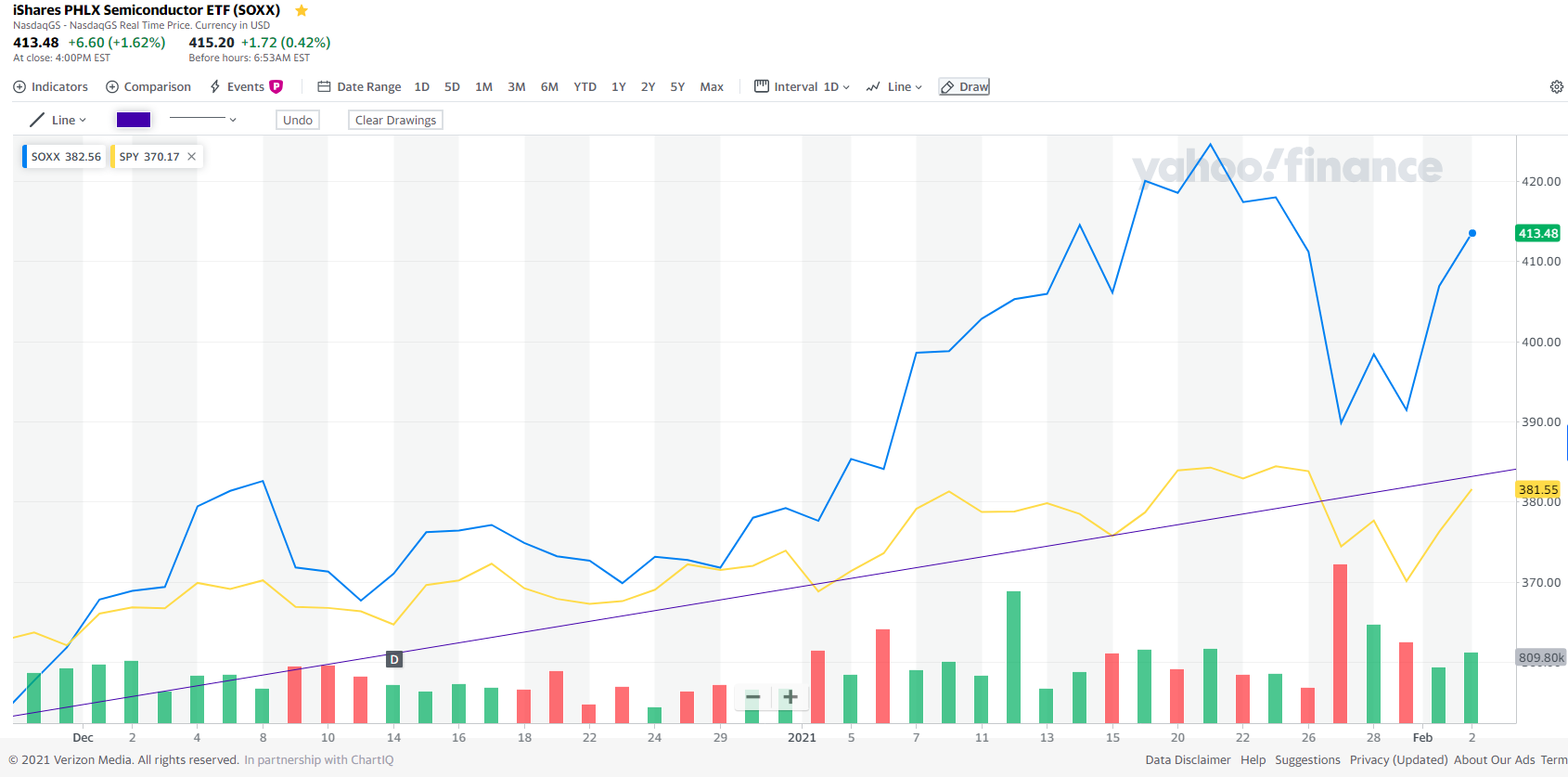1568x777 pixels.
Task: Open the Help footer link
Action: pos(1253,759)
